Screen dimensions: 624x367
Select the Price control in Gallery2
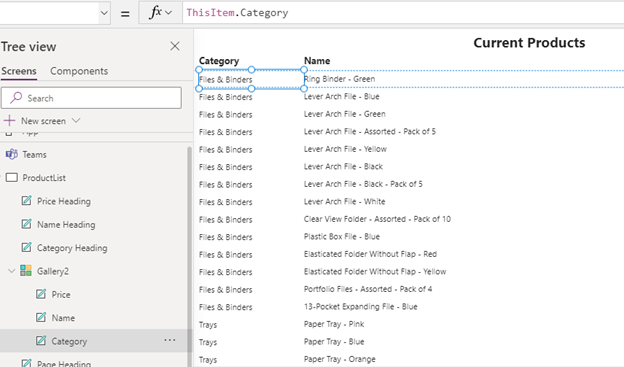pyautogui.click(x=61, y=295)
